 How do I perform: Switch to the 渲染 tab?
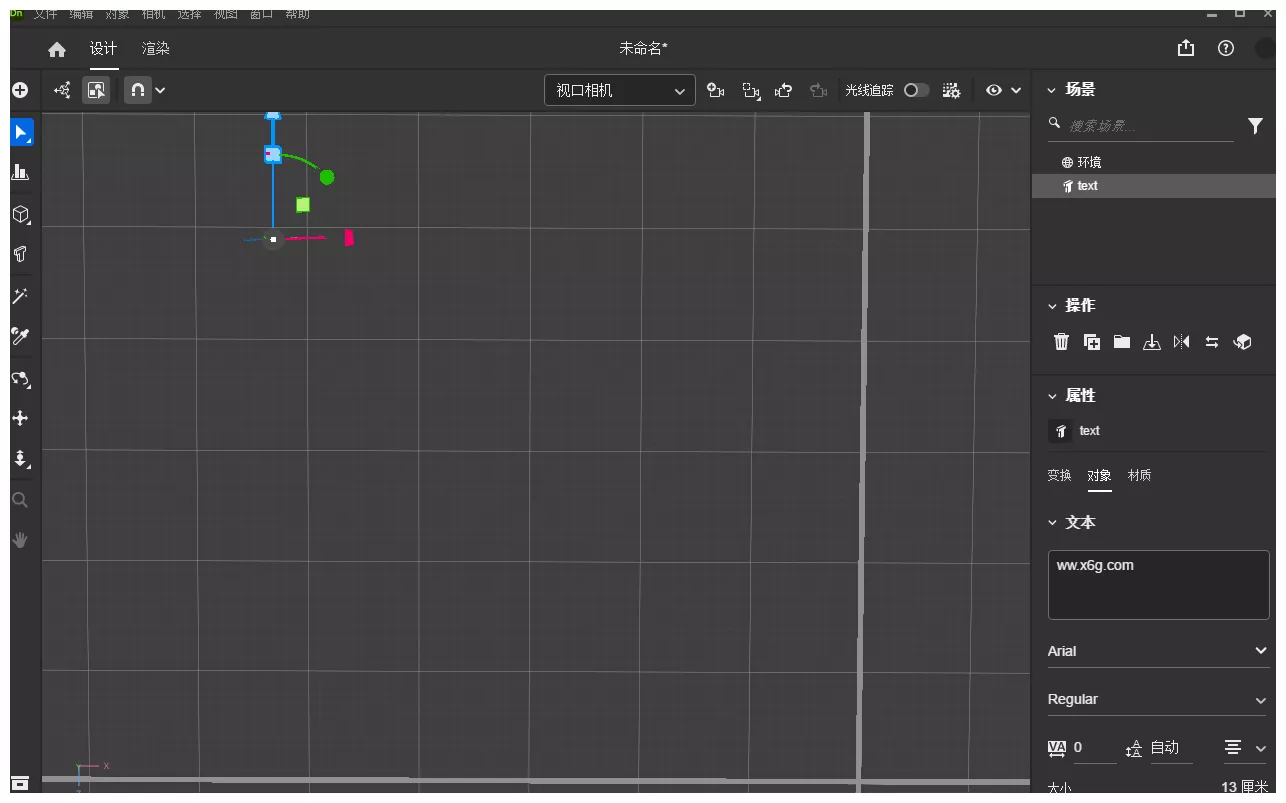point(156,47)
